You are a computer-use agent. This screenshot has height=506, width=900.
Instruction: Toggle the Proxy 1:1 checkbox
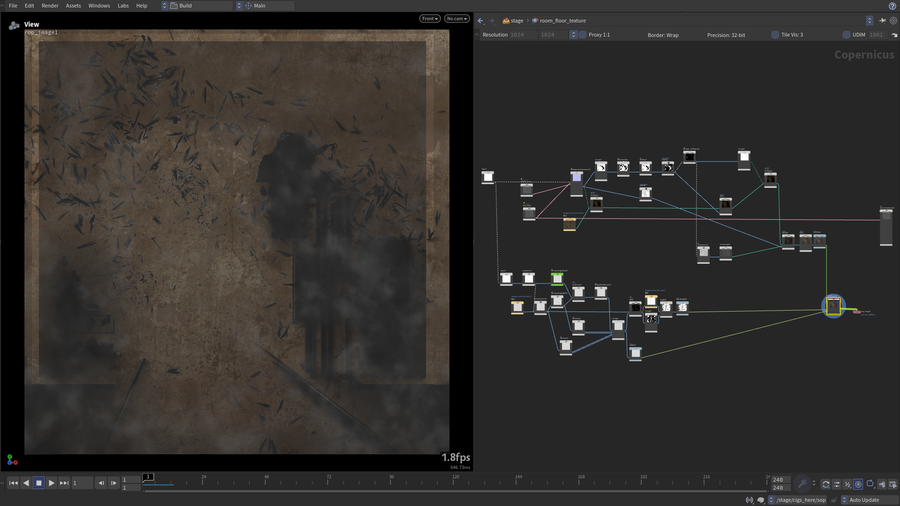click(583, 35)
